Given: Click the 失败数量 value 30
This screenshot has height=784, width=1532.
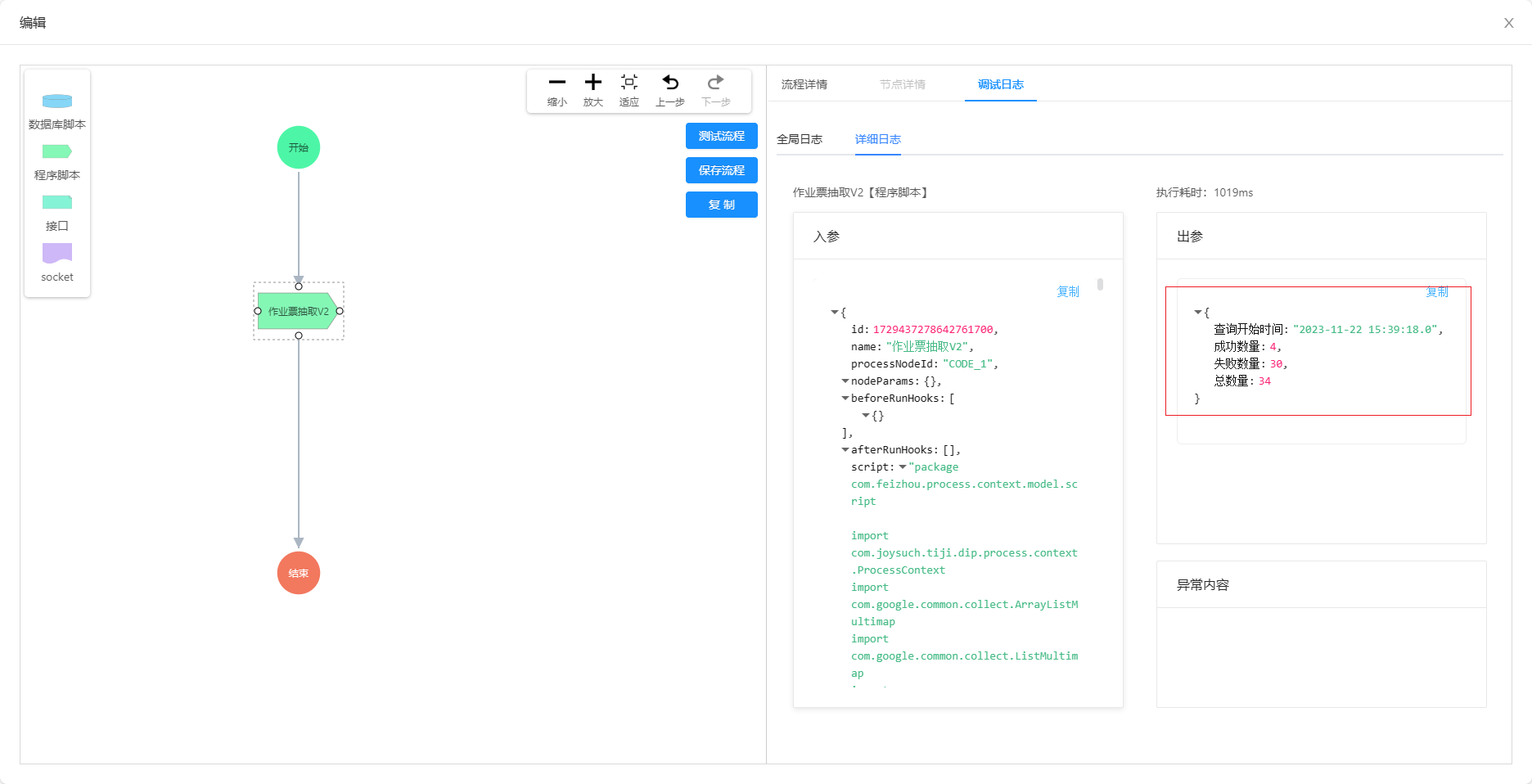Looking at the screenshot, I should point(1276,364).
